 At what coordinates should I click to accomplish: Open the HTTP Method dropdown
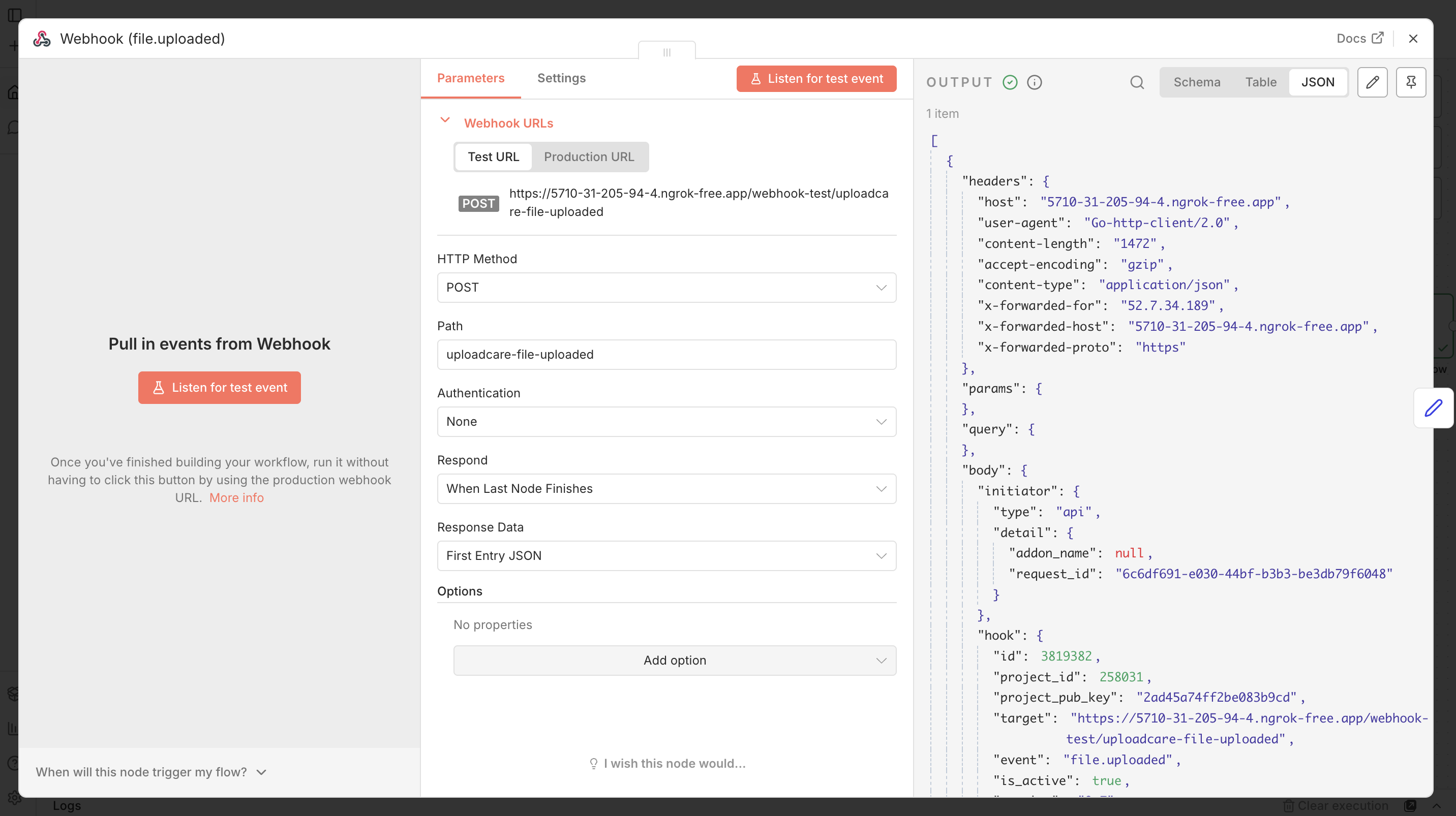coord(666,288)
